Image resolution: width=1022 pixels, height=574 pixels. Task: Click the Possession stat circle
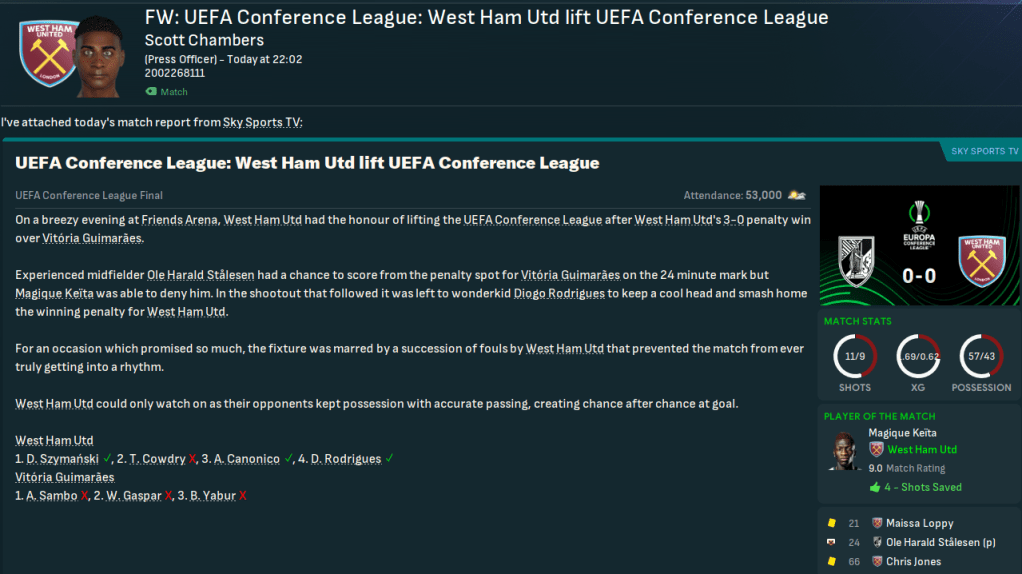pos(980,356)
